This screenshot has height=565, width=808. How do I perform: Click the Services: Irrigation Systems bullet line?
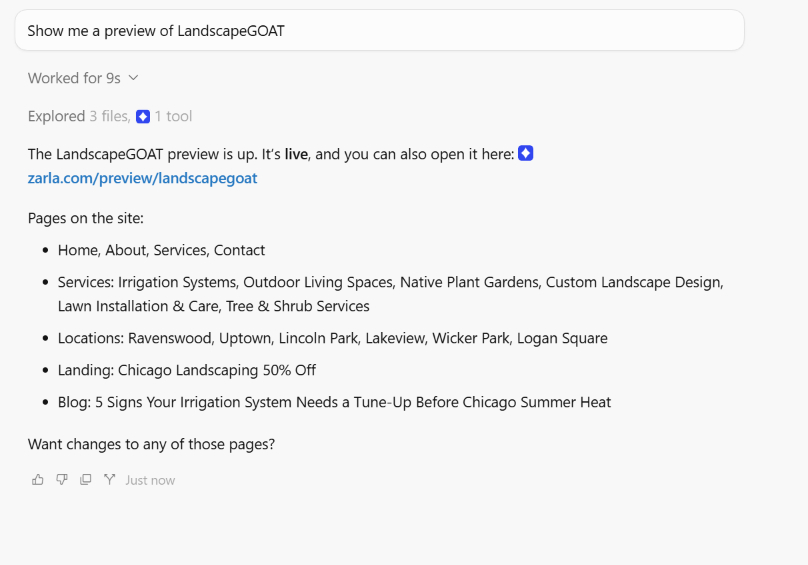tap(391, 282)
